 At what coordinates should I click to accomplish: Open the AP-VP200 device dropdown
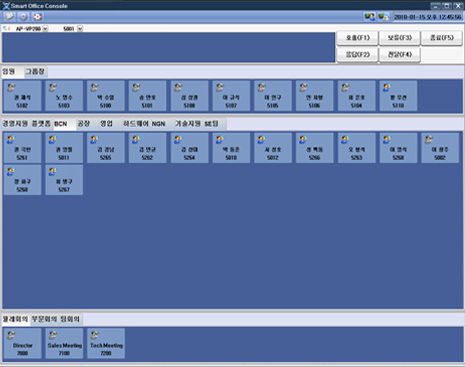(x=45, y=29)
